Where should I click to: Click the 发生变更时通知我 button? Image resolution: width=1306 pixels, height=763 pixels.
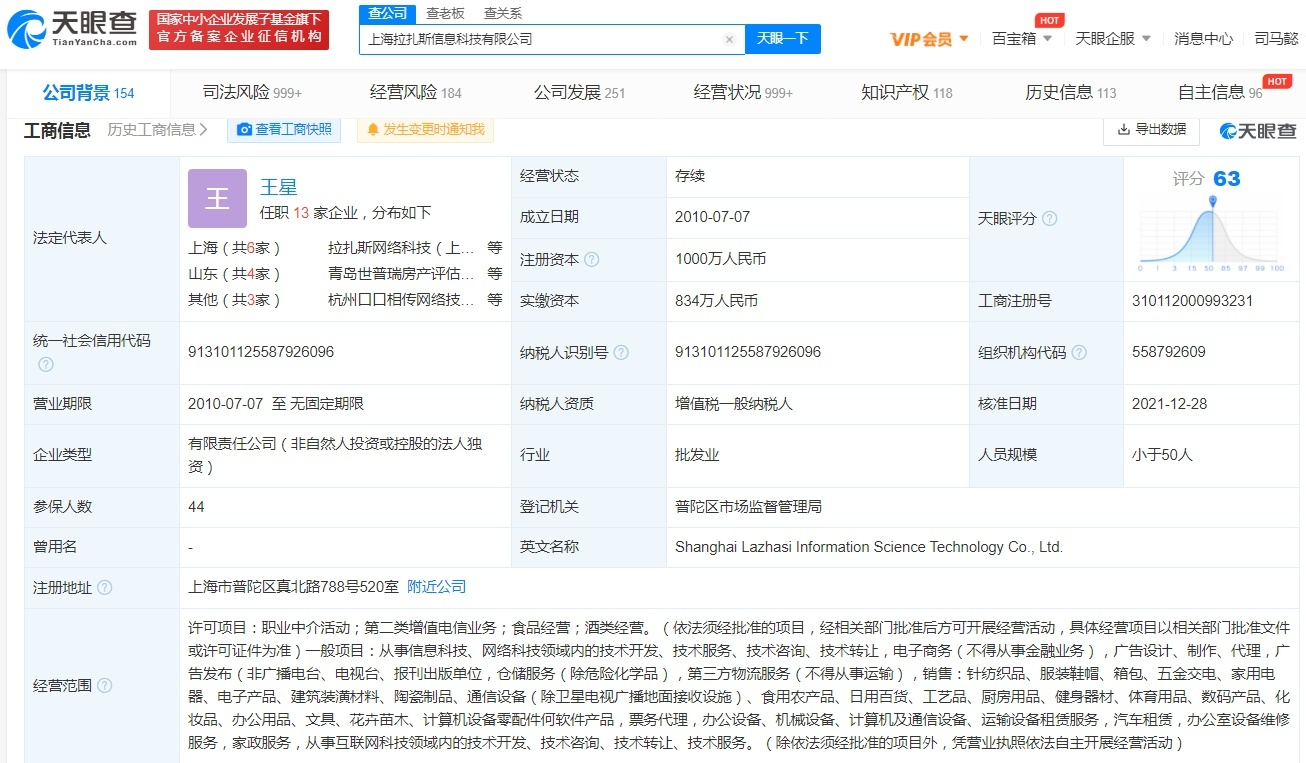click(x=424, y=129)
